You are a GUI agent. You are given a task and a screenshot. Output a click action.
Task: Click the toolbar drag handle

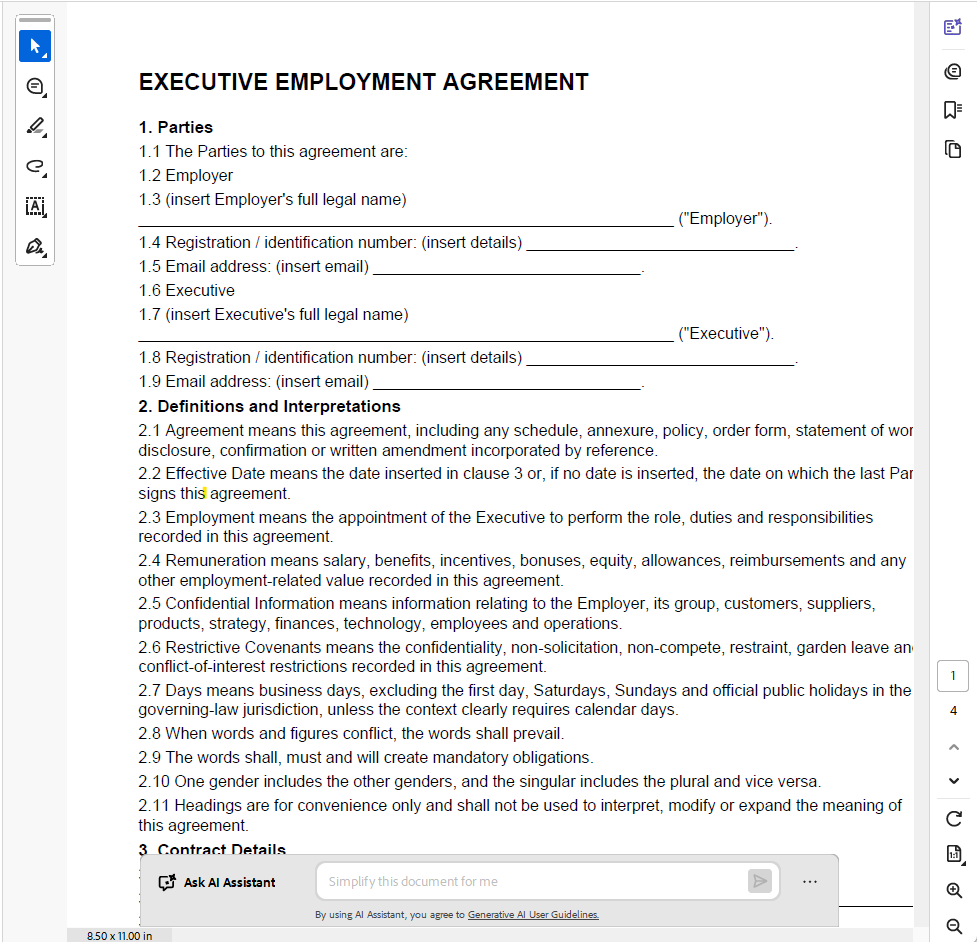click(x=35, y=20)
